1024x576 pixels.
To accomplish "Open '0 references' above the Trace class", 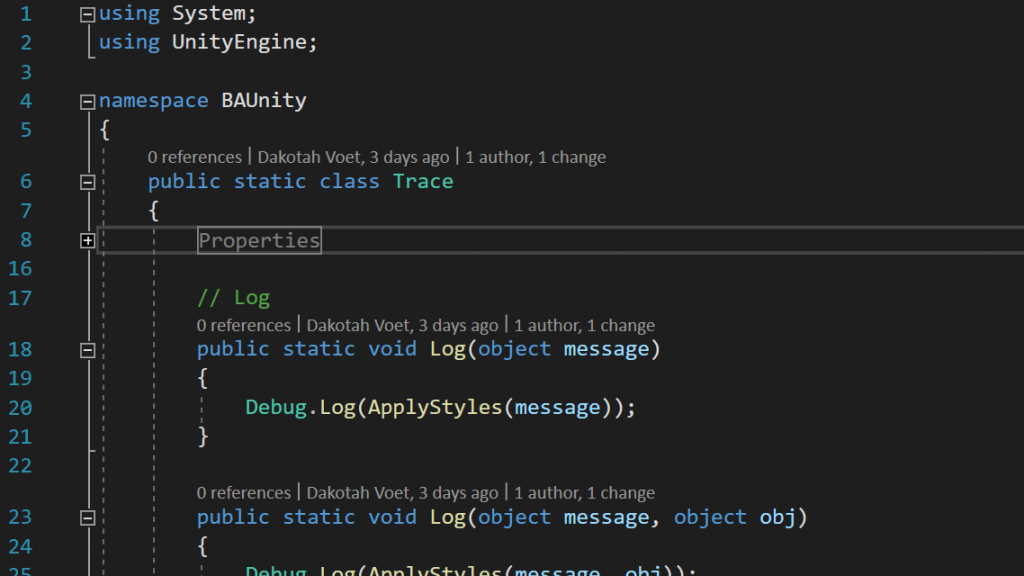I will pyautogui.click(x=194, y=157).
